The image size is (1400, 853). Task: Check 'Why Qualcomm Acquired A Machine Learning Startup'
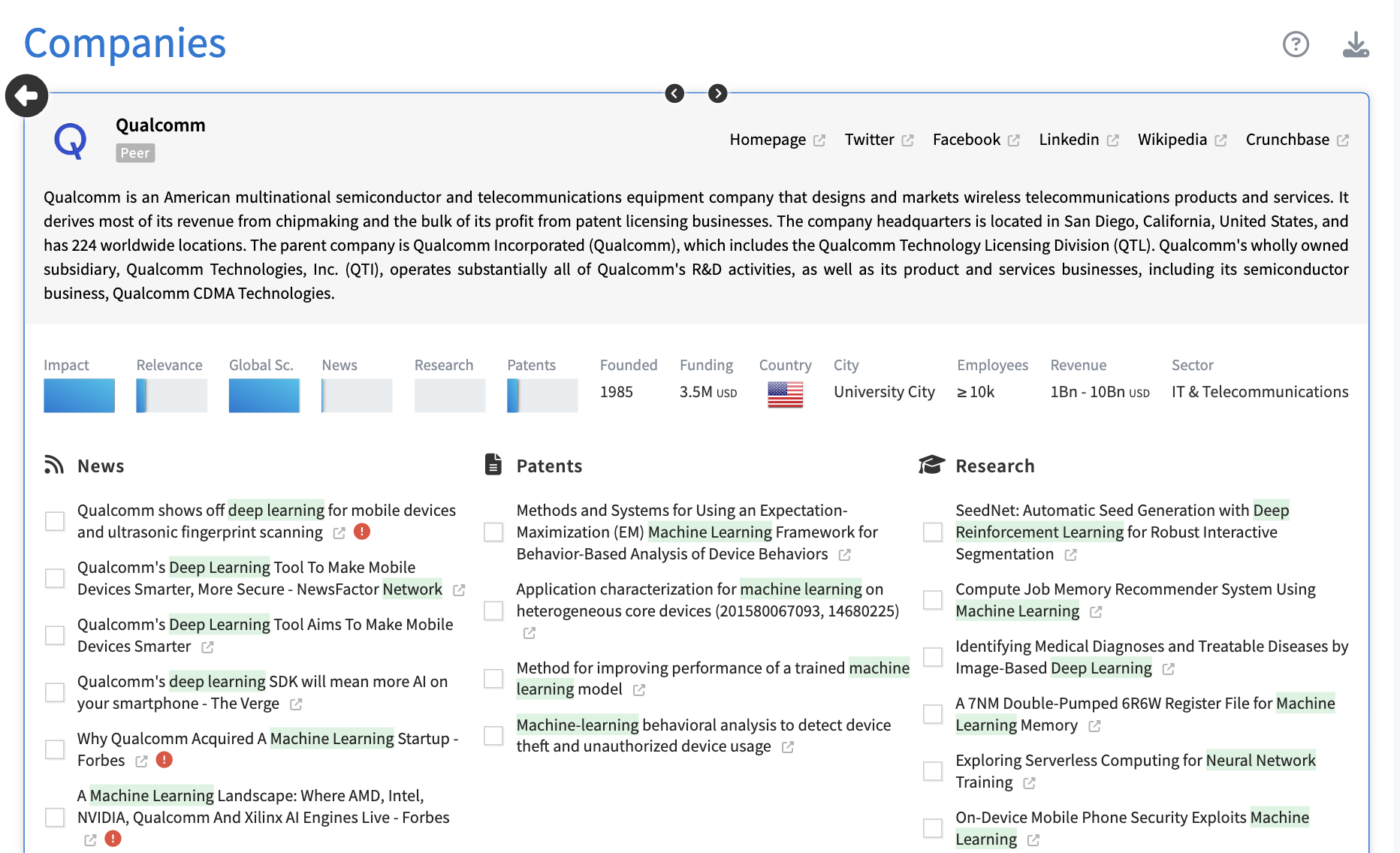55,749
